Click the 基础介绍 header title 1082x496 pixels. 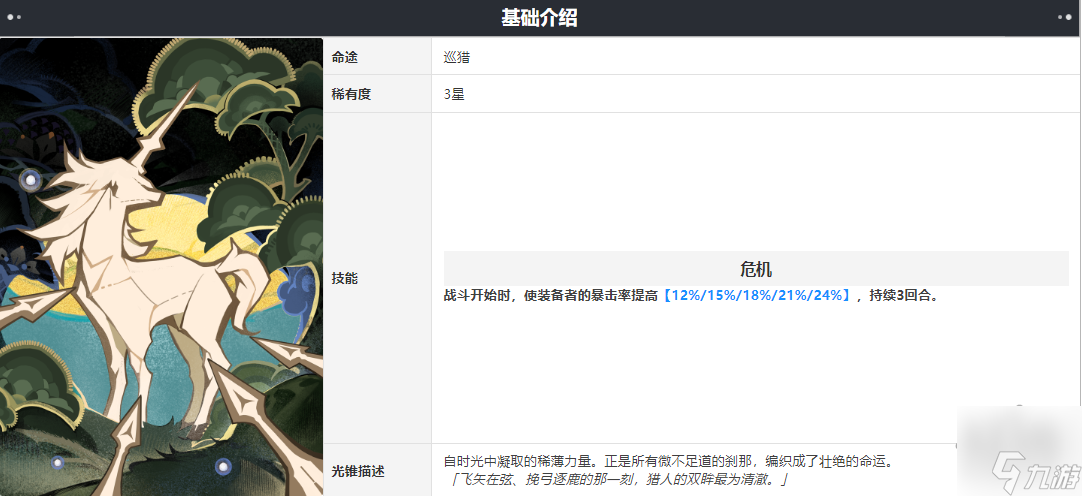pos(539,18)
